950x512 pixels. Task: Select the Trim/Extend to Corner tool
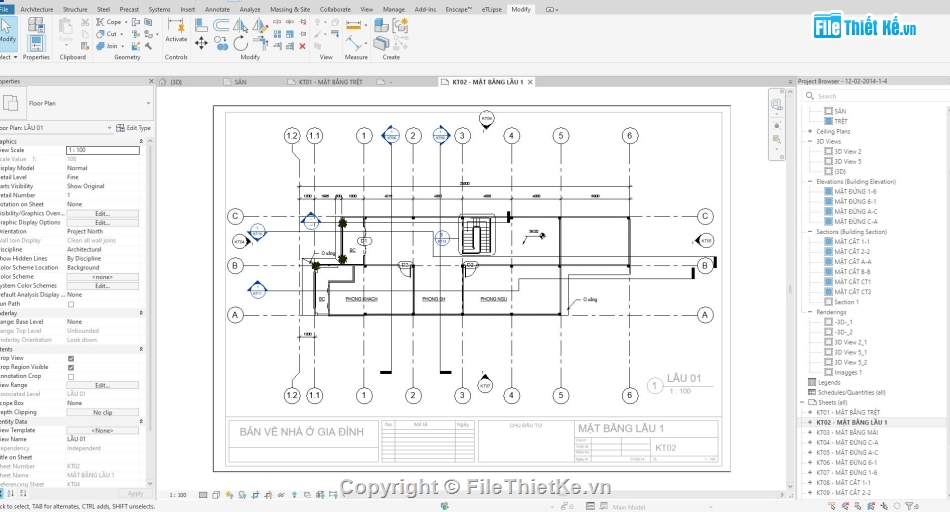tap(261, 43)
